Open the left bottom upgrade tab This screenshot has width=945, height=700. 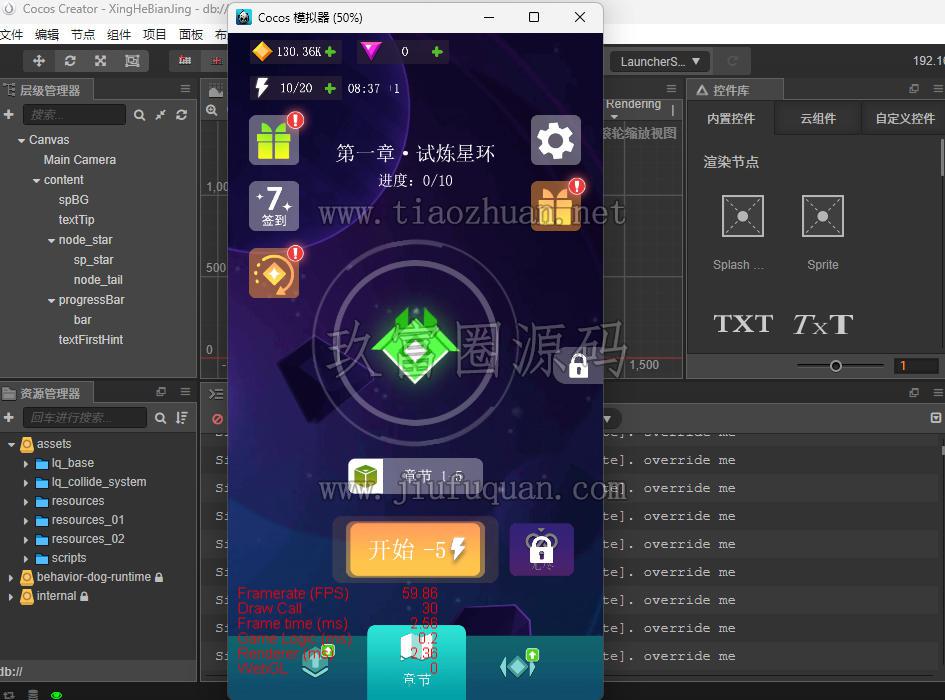(x=318, y=663)
